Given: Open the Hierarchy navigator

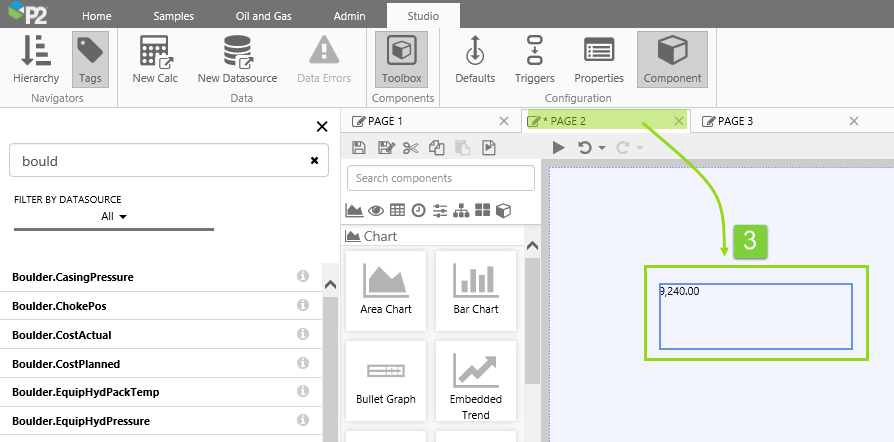Looking at the screenshot, I should (x=36, y=59).
